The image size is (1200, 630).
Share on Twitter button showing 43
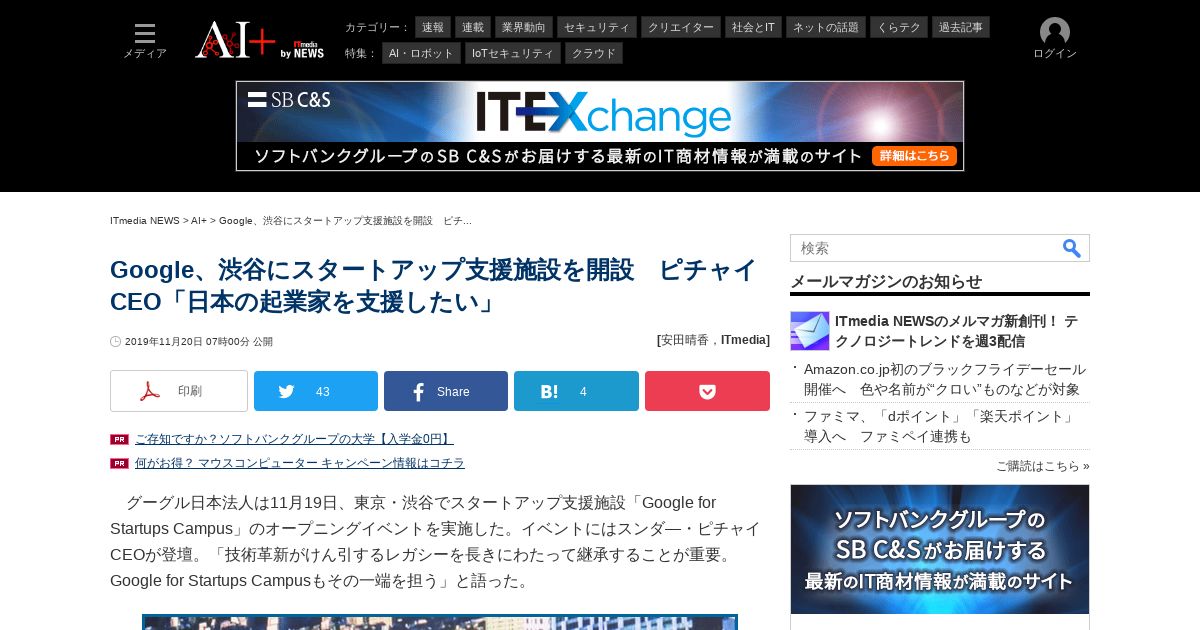(316, 391)
